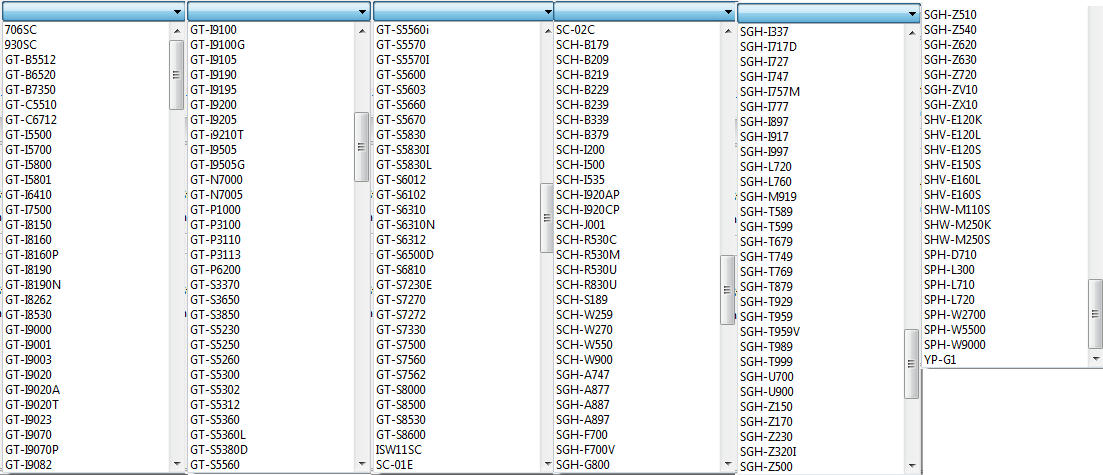Select the GT-I9020A entry
The width and height of the screenshot is (1103, 475).
tap(32, 389)
